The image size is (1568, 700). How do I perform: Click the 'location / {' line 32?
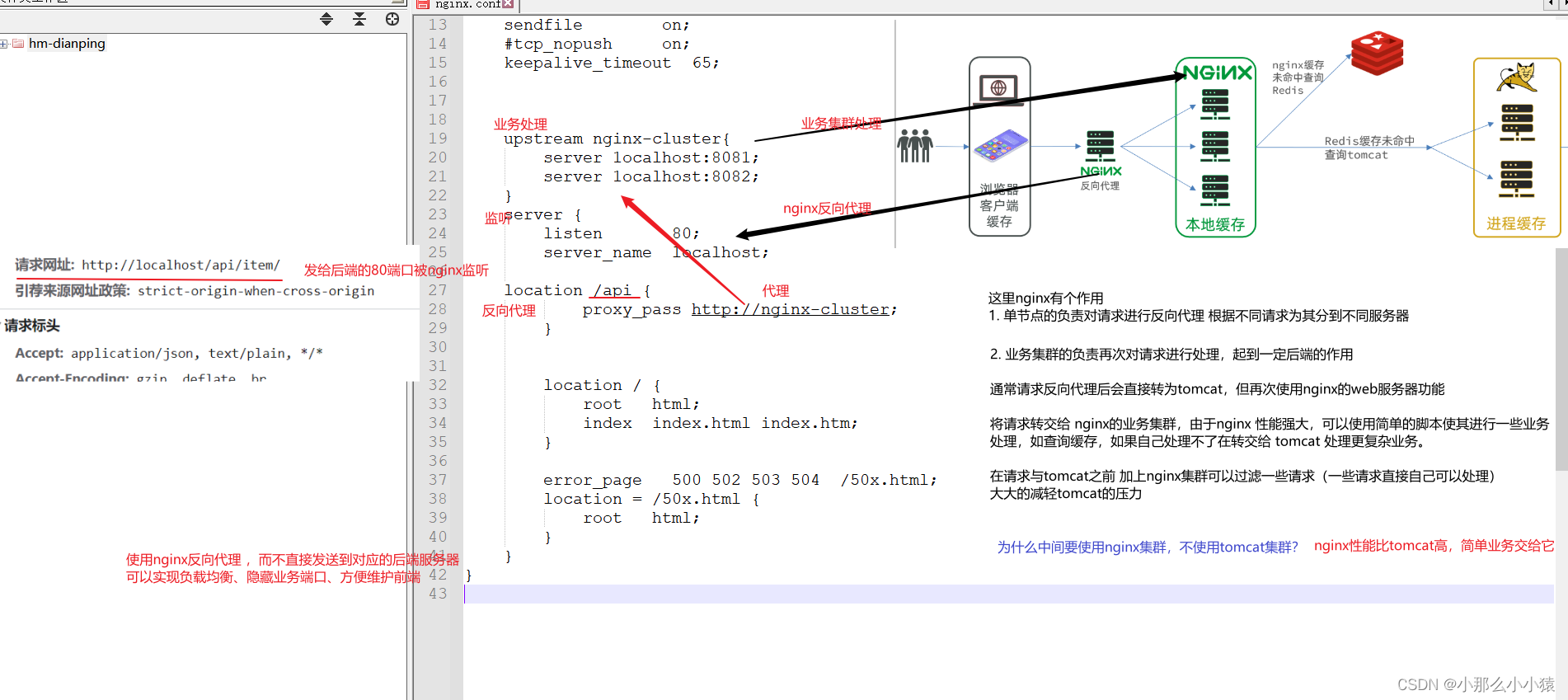point(602,385)
